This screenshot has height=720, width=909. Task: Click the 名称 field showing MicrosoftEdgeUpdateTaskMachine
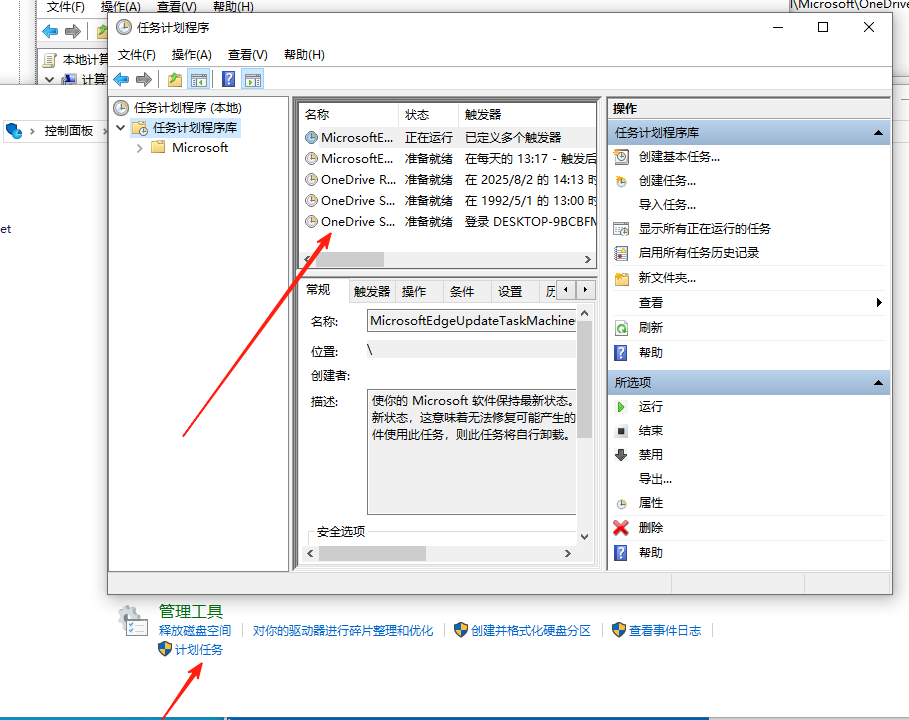click(471, 321)
